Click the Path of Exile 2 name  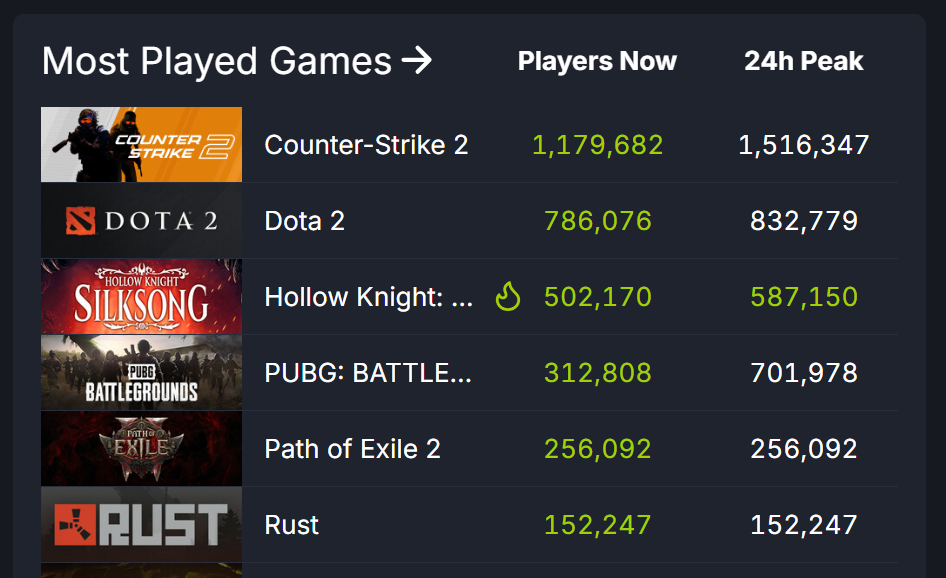352,449
